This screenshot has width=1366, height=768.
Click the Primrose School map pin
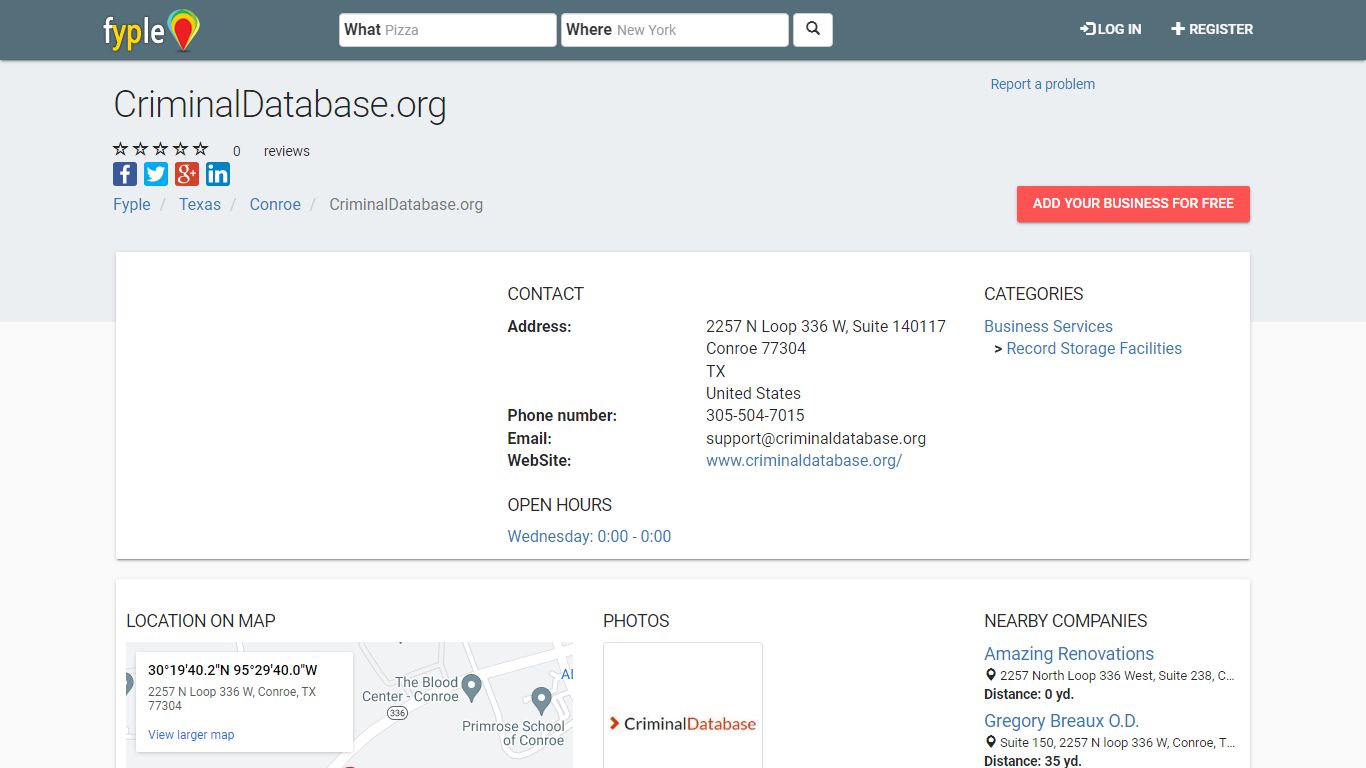pos(541,699)
